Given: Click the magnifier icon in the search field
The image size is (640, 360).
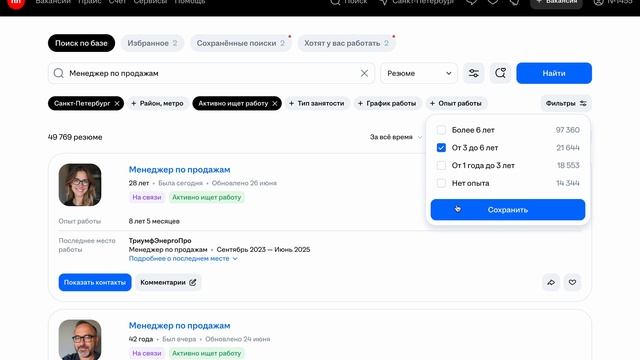Looking at the screenshot, I should click(59, 73).
